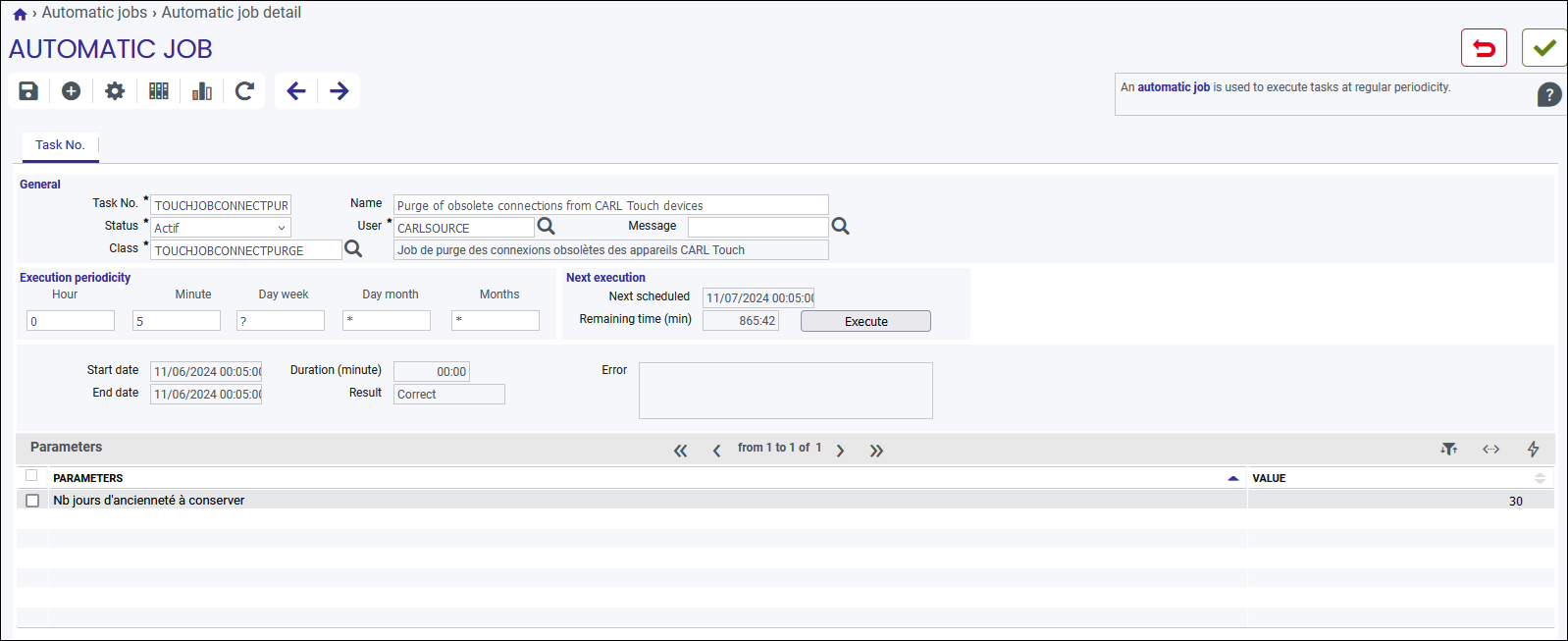1568x641 pixels.
Task: Click the save floppy disk icon
Action: coord(28,91)
